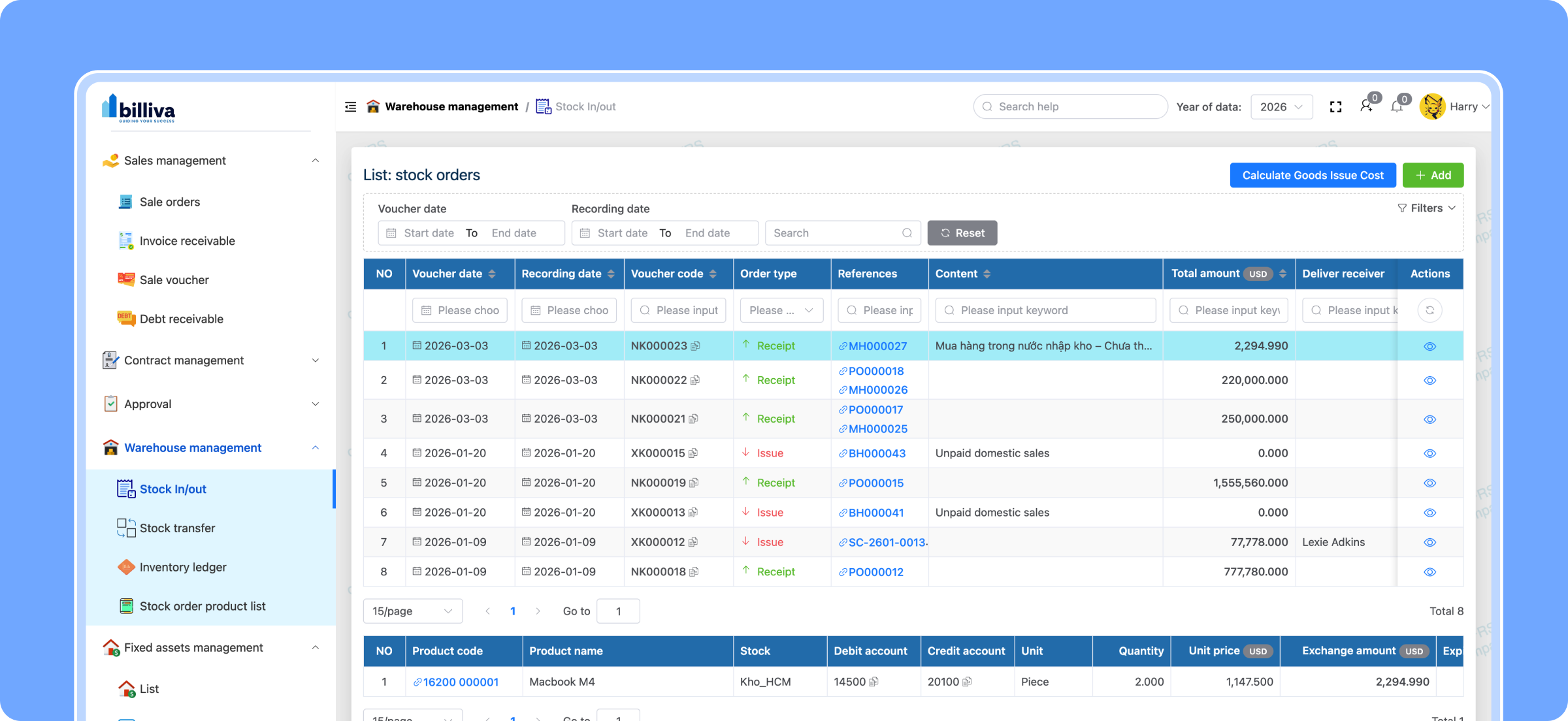This screenshot has width=1568, height=721.
Task: View details eye icon for row XK000015
Action: click(x=1429, y=453)
